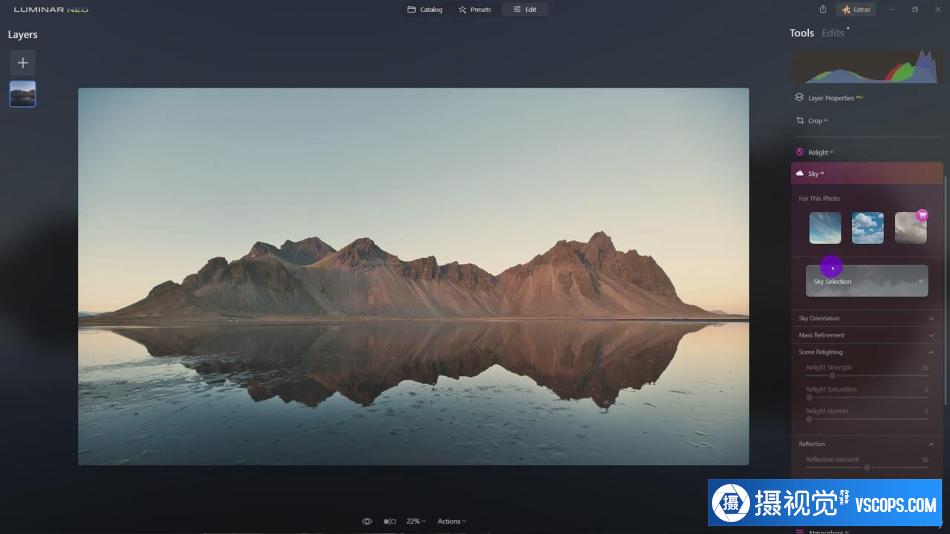Adjust the Reflection Amount slider
Screen dimensions: 950x534
point(867,467)
